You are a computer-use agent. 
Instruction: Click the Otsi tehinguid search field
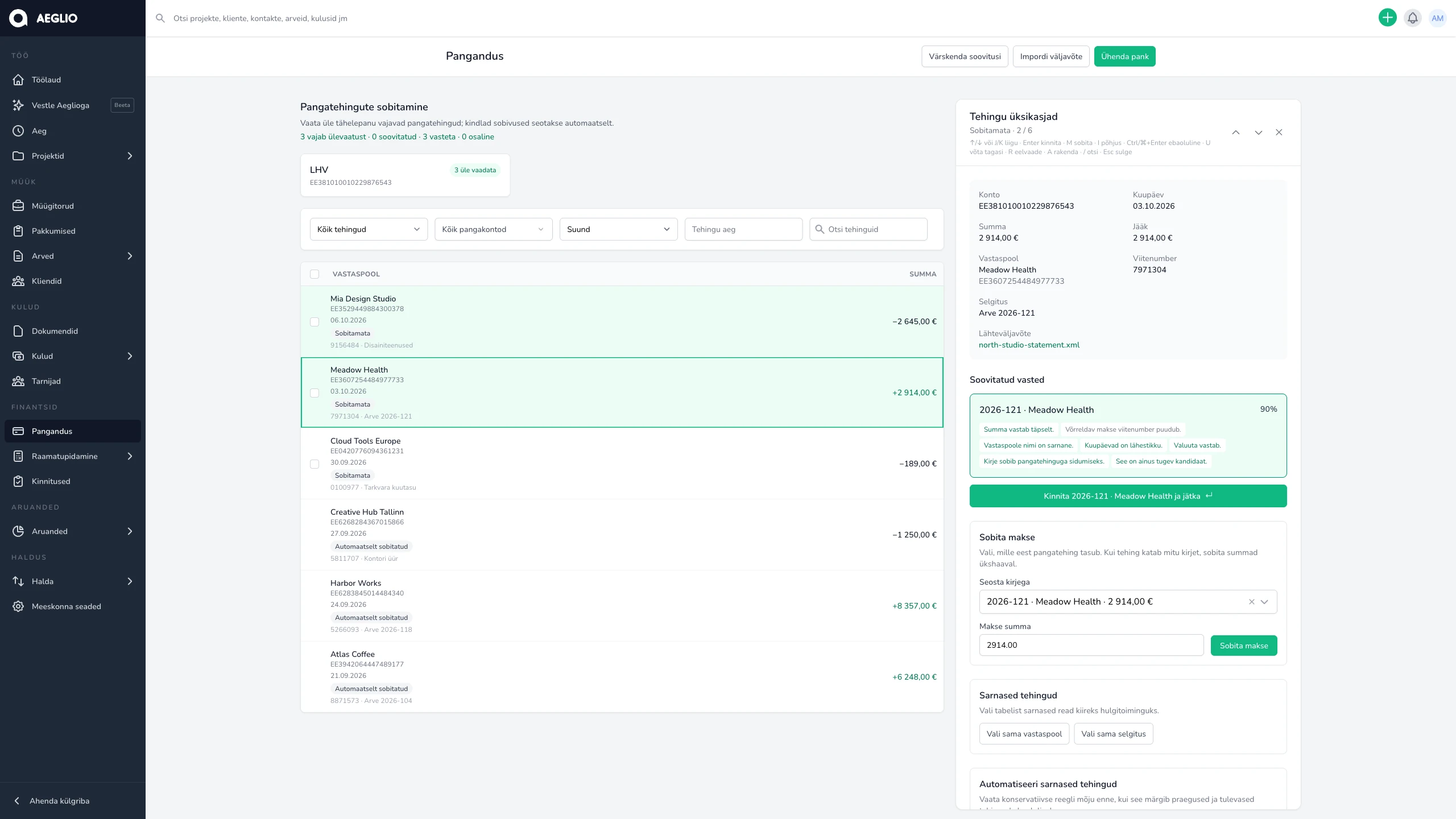coord(868,229)
